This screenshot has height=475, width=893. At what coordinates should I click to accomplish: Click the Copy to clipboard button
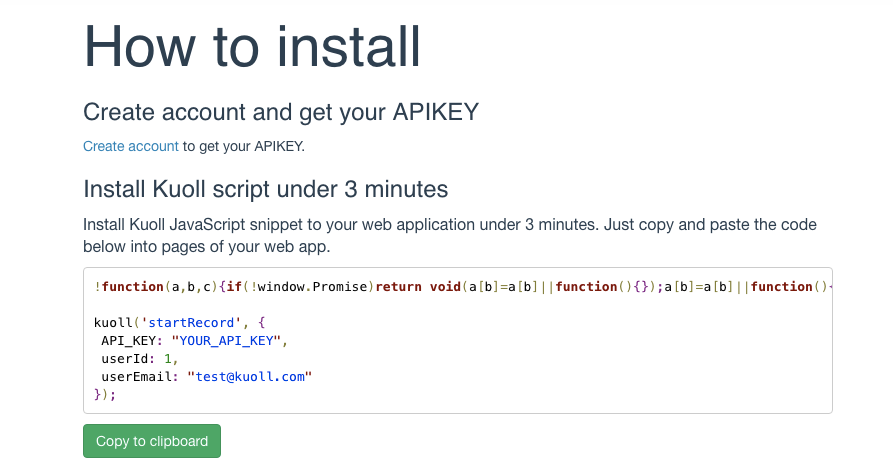pyautogui.click(x=152, y=441)
